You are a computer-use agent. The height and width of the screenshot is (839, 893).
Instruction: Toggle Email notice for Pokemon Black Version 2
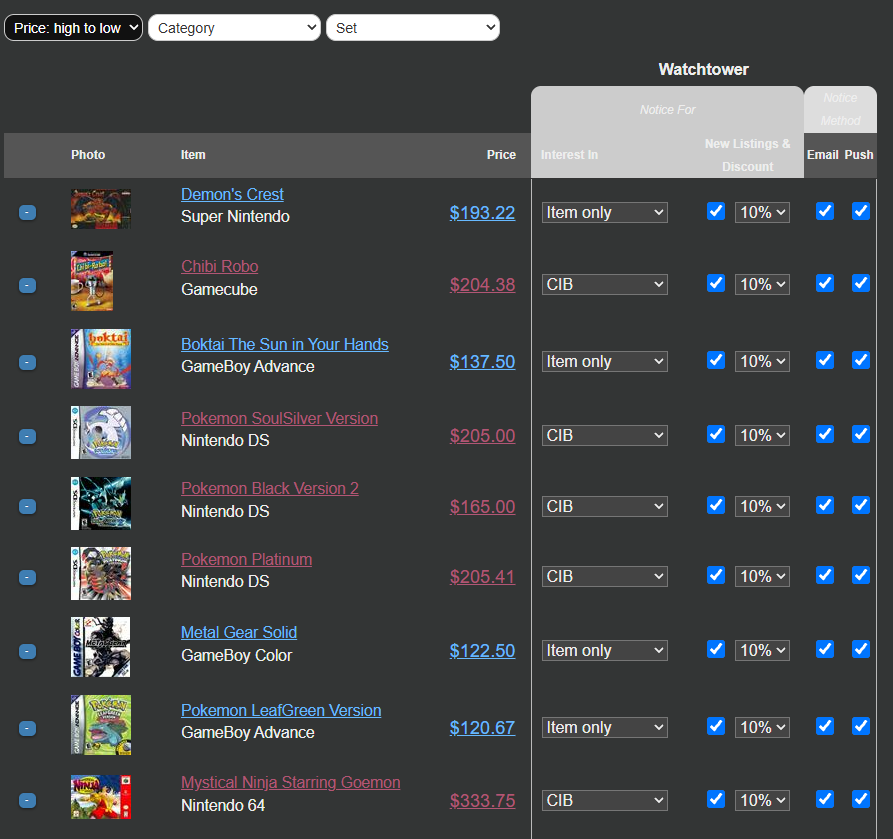point(825,505)
